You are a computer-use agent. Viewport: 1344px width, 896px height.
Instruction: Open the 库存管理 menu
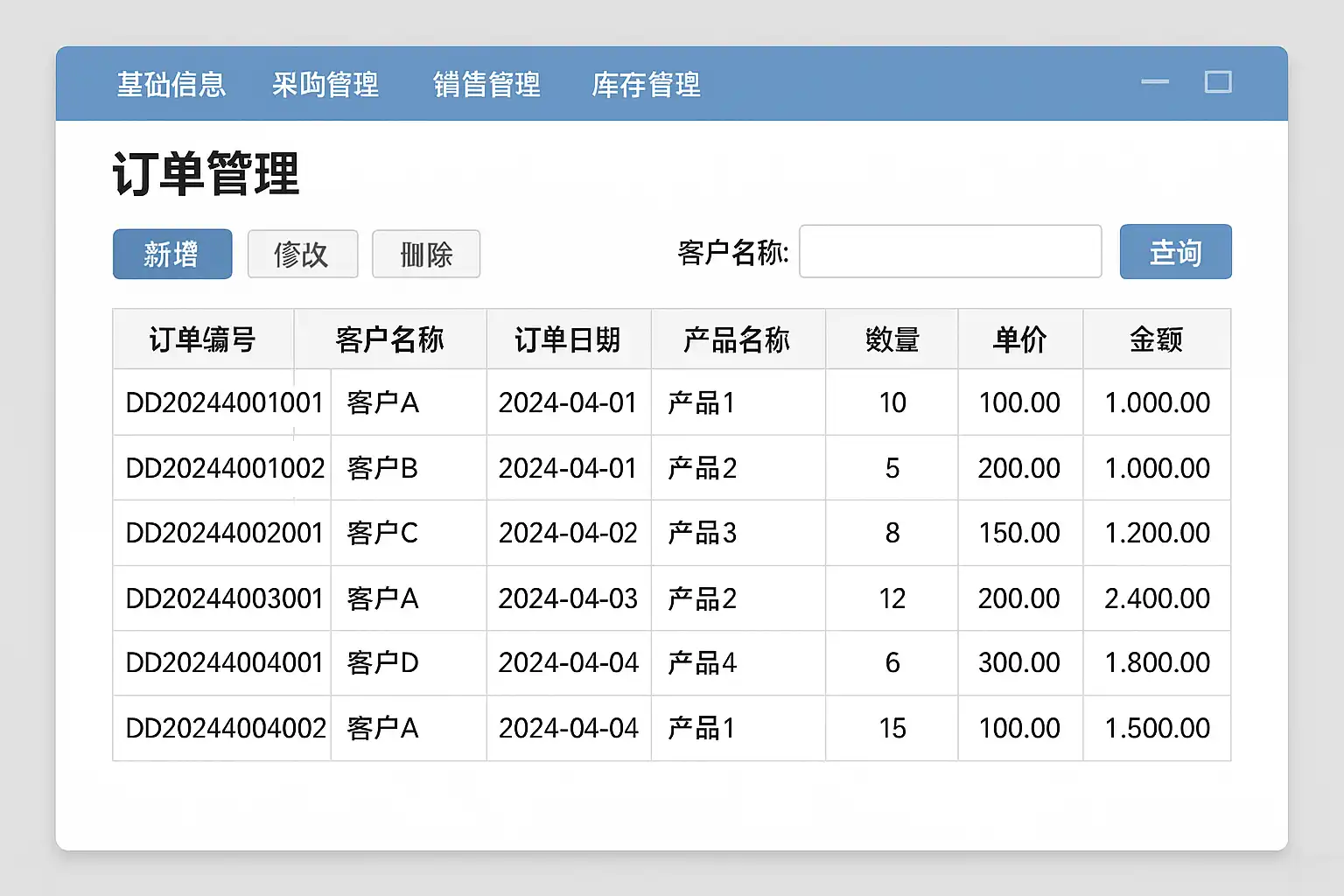pyautogui.click(x=646, y=85)
